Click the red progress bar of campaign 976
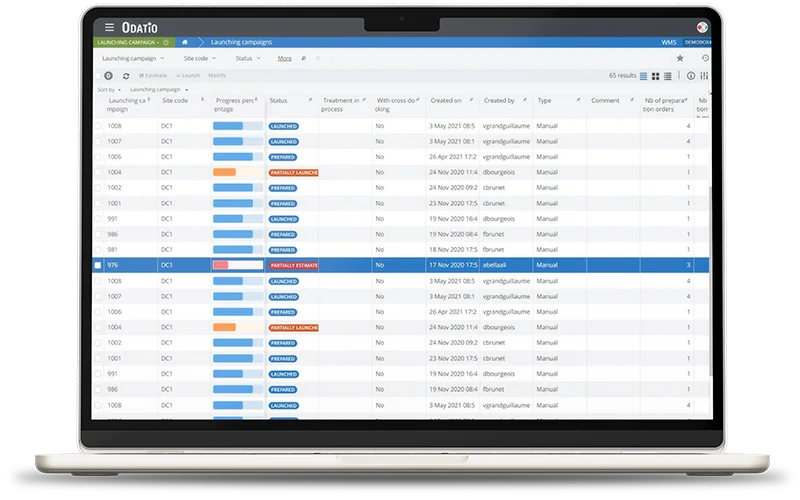The height and width of the screenshot is (500, 800). 238,265
